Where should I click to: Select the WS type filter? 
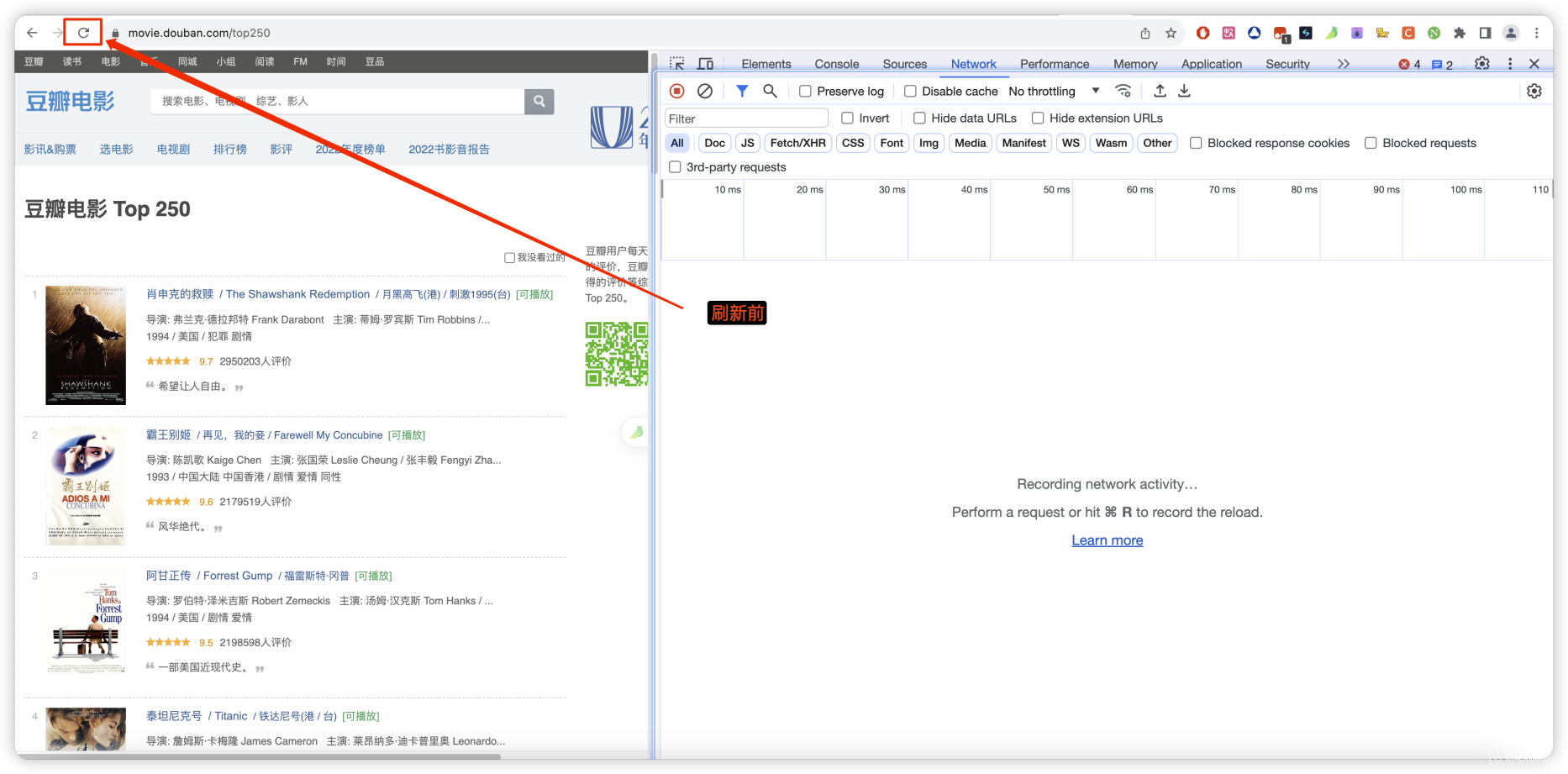coord(1071,143)
